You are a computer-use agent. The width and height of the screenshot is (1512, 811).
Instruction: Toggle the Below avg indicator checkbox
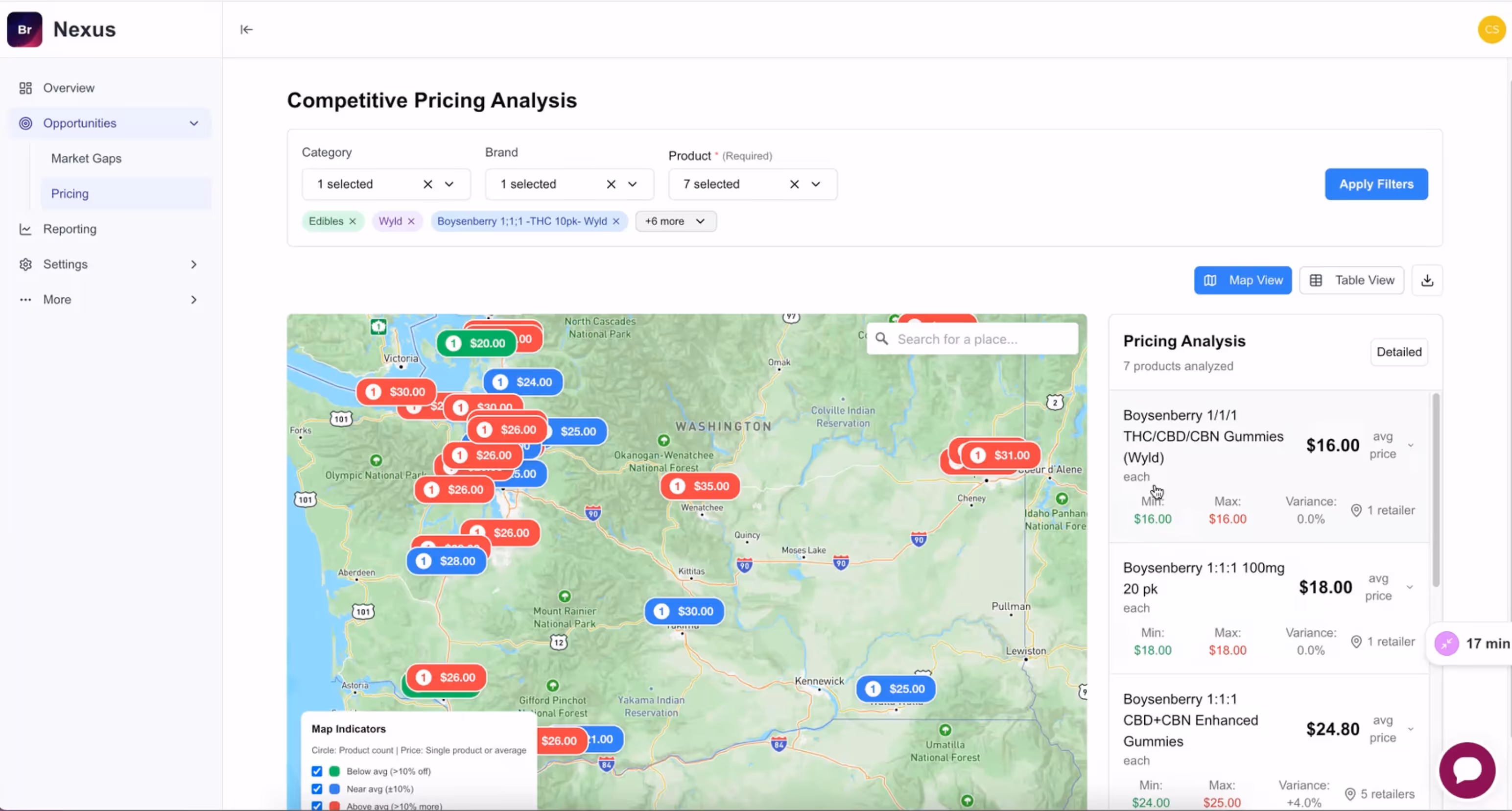(x=317, y=771)
